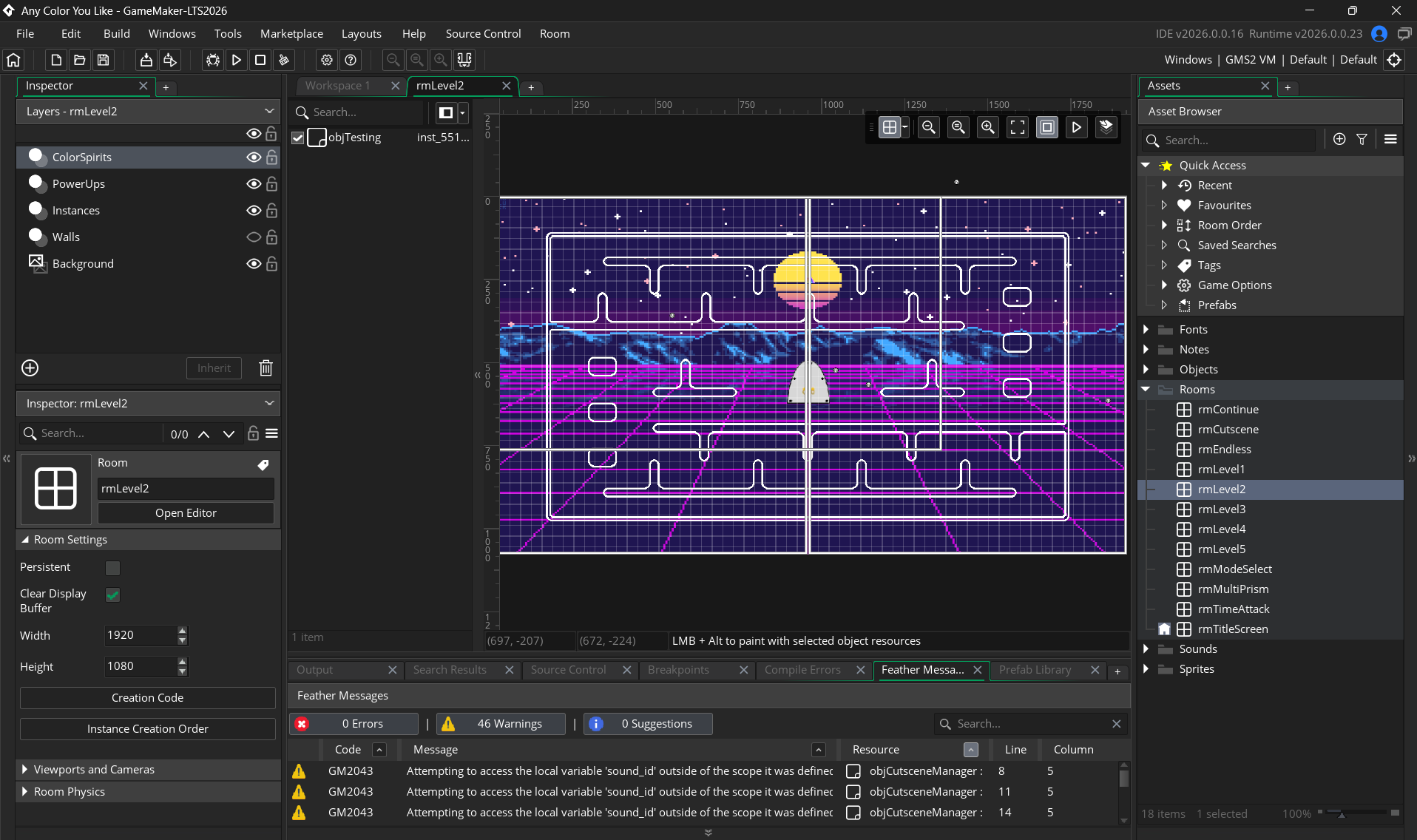Filter by 46 Warnings button
Image resolution: width=1417 pixels, height=840 pixels.
click(501, 724)
